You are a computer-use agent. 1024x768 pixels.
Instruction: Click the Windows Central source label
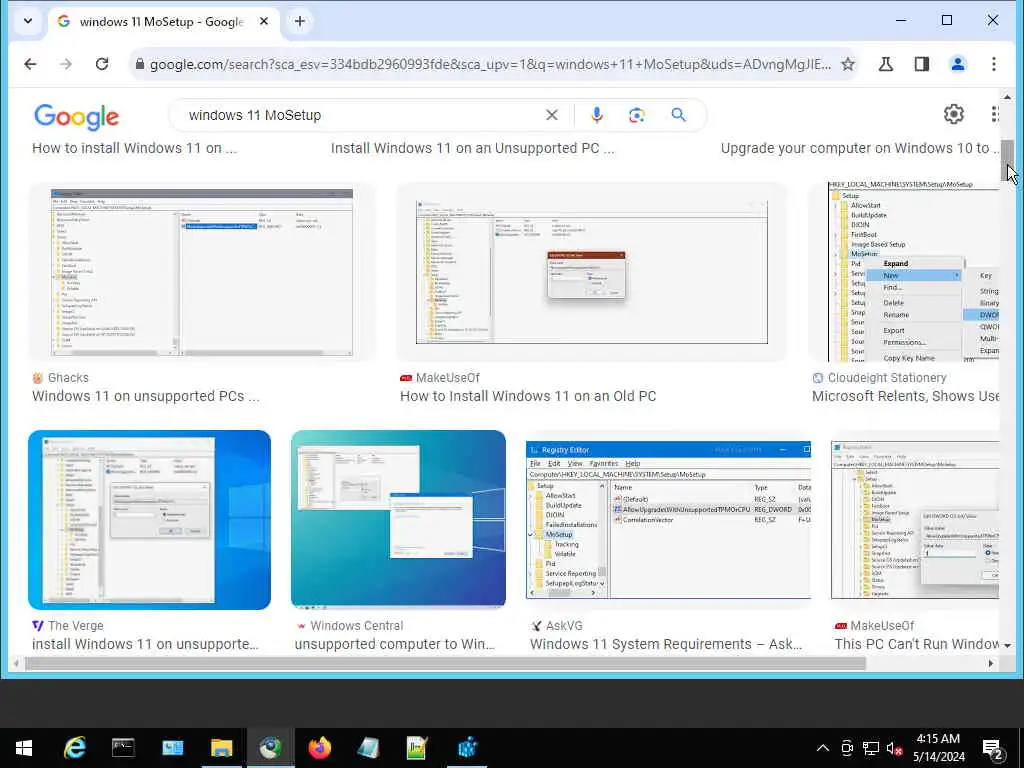pyautogui.click(x=357, y=626)
